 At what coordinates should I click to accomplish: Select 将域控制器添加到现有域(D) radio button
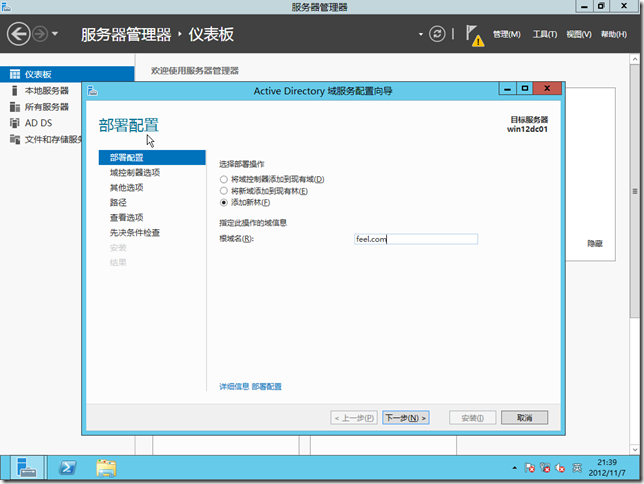point(223,179)
